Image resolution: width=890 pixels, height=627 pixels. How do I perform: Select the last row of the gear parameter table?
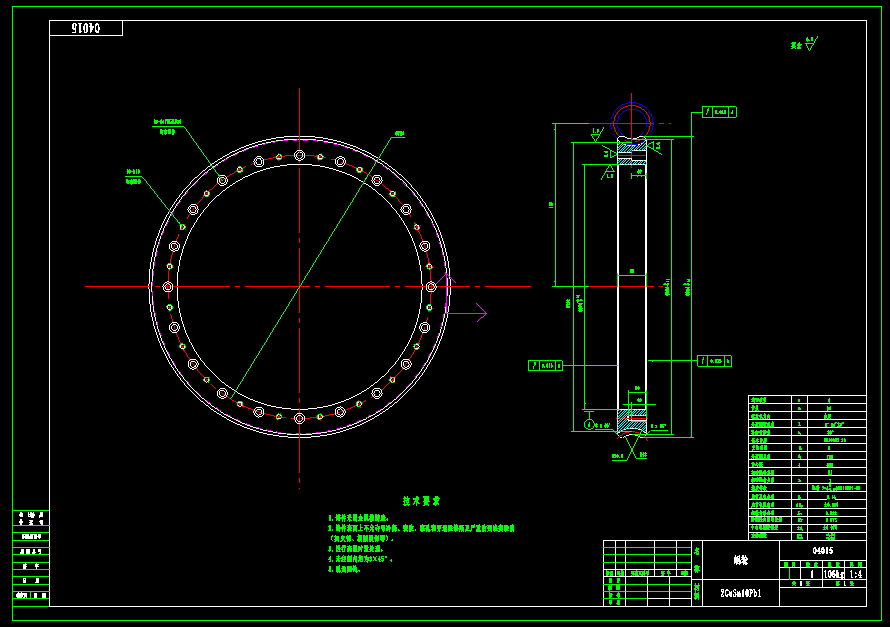pos(807,536)
